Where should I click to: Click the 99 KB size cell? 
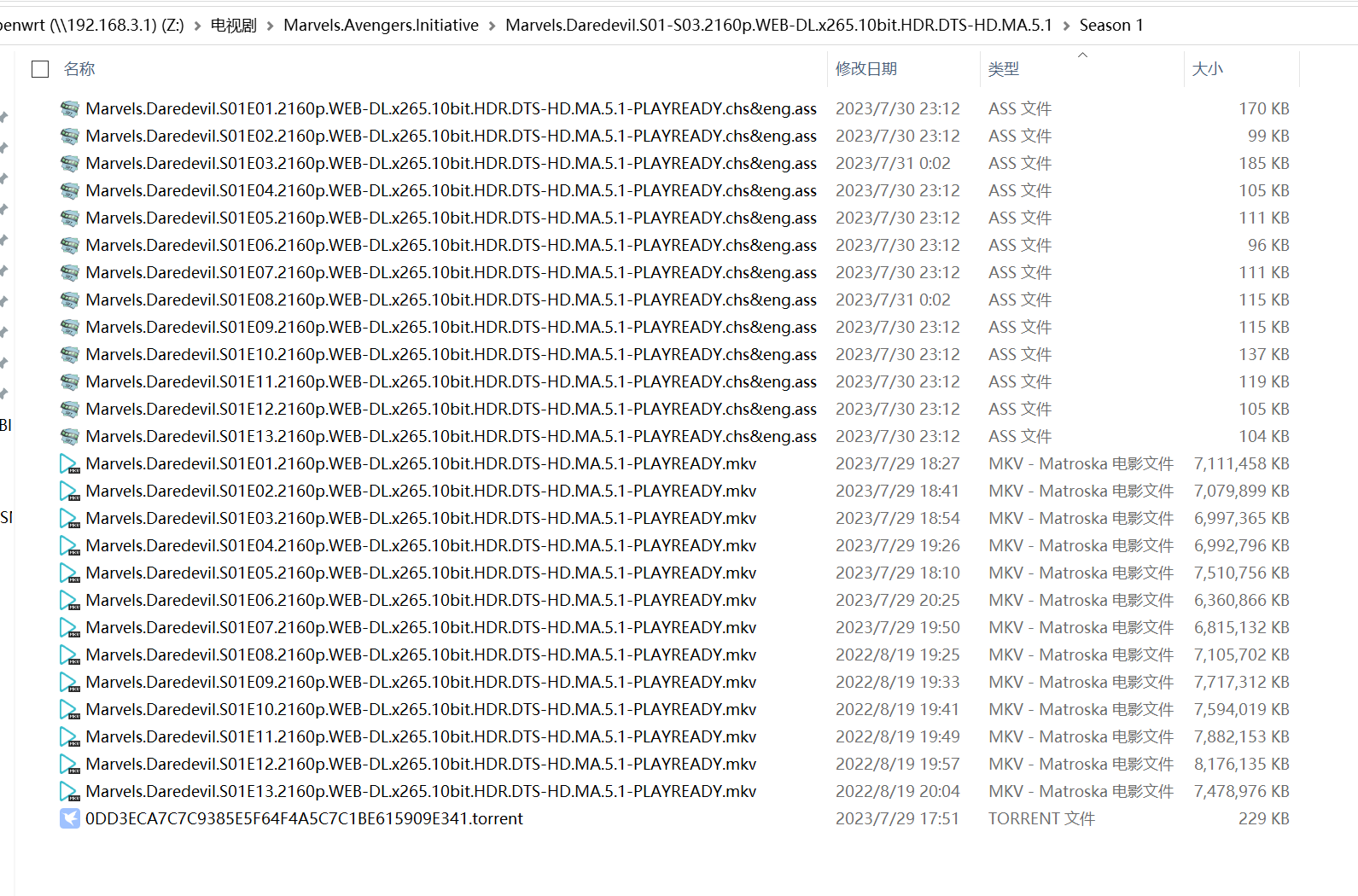(x=1268, y=136)
